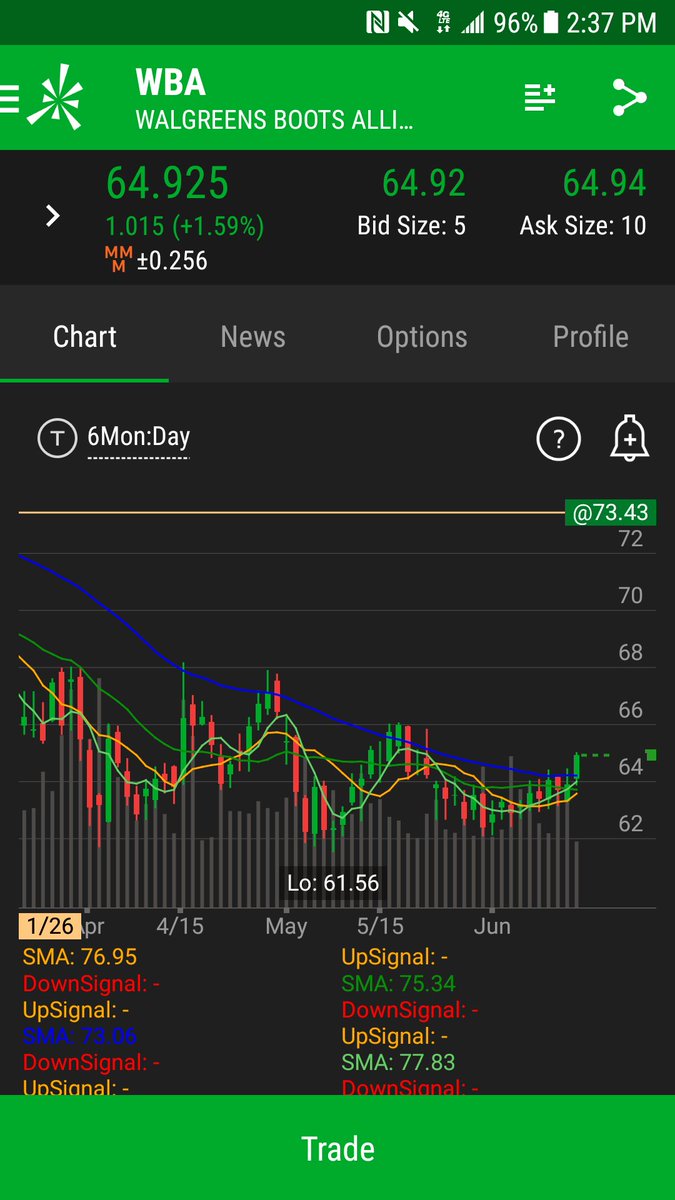This screenshot has width=675, height=1200.
Task: Tap the SMA: 76.95 study value
Action: point(80,957)
